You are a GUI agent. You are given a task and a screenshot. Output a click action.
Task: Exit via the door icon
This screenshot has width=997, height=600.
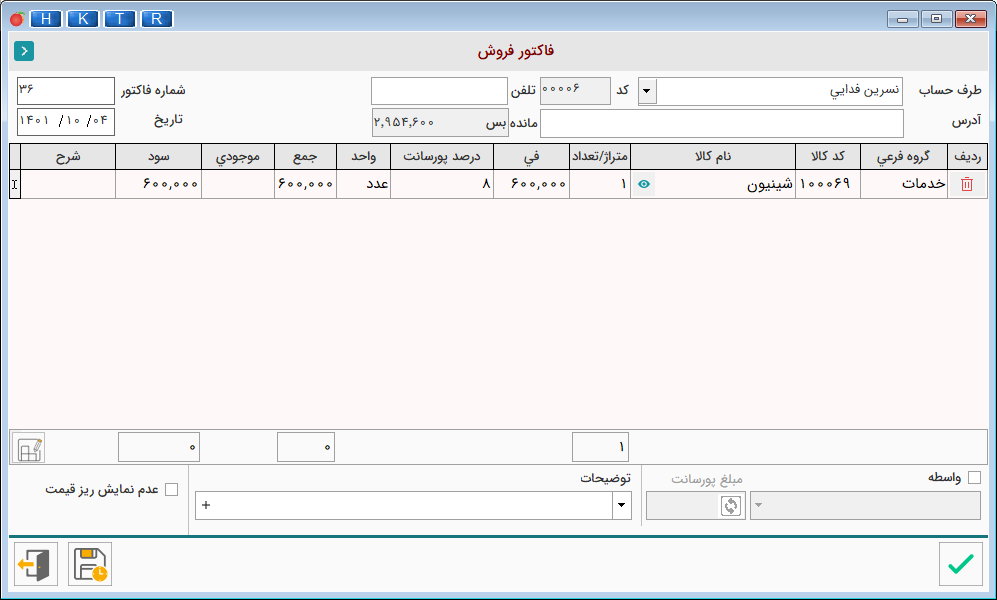coord(36,564)
